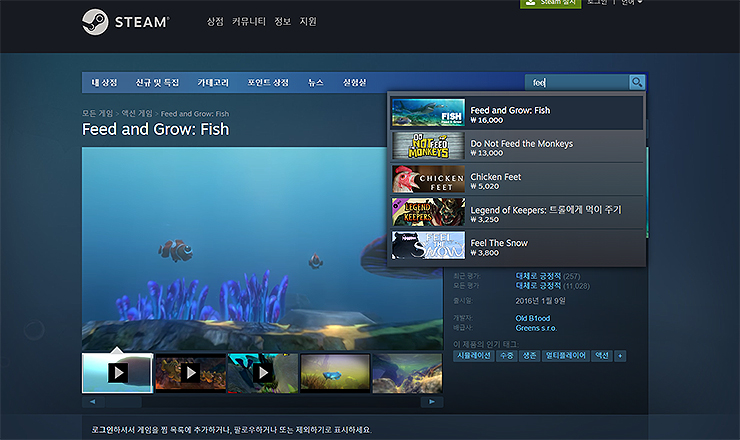Select Feed and Grow: Fish search suggestion
Screen dimensions: 740x440
click(517, 113)
